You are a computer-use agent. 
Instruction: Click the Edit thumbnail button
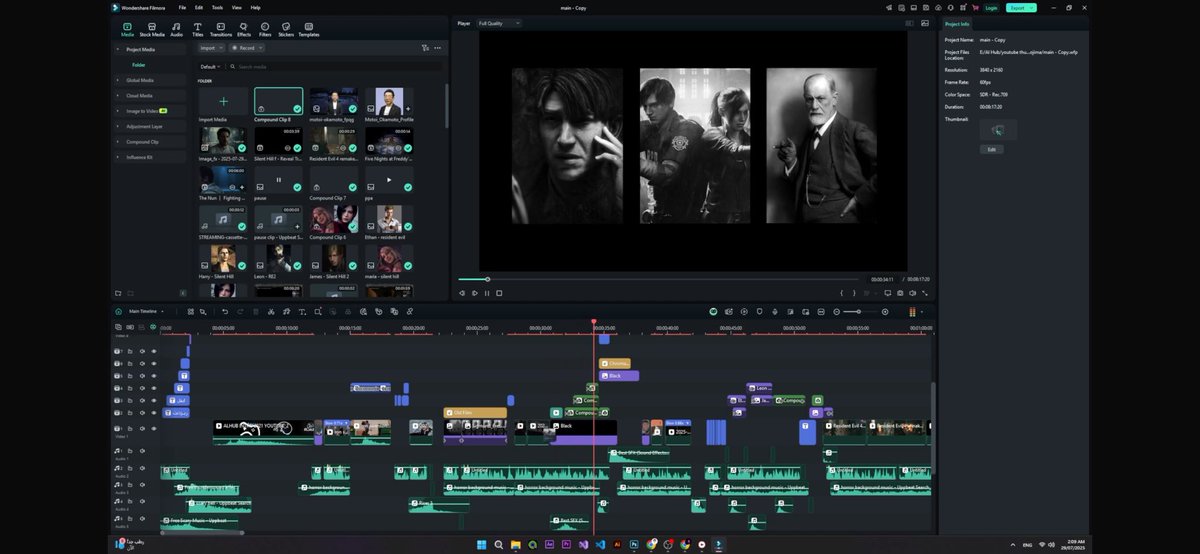(992, 149)
